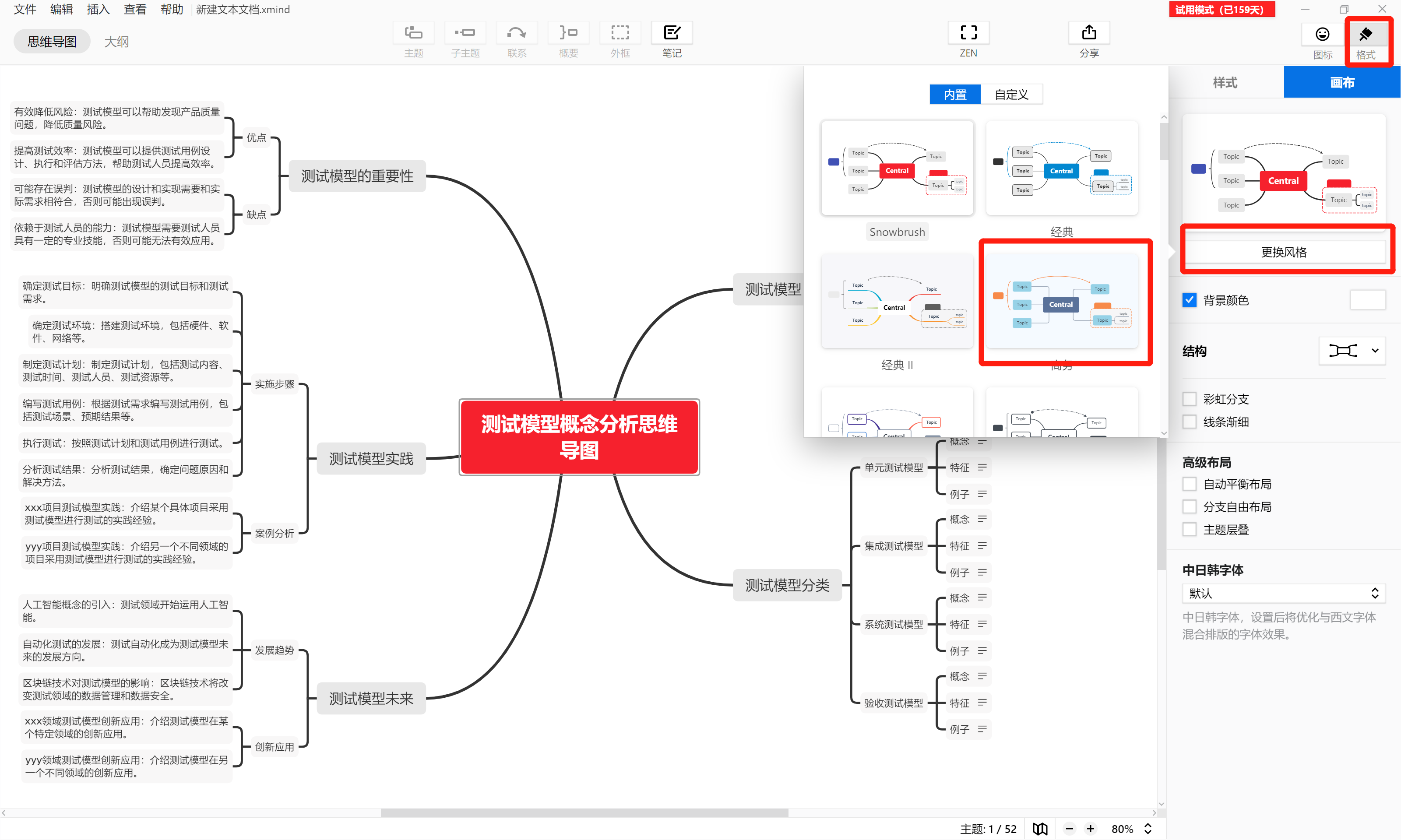Switch to the 大纲 outline view
Image resolution: width=1401 pixels, height=840 pixels.
point(116,41)
